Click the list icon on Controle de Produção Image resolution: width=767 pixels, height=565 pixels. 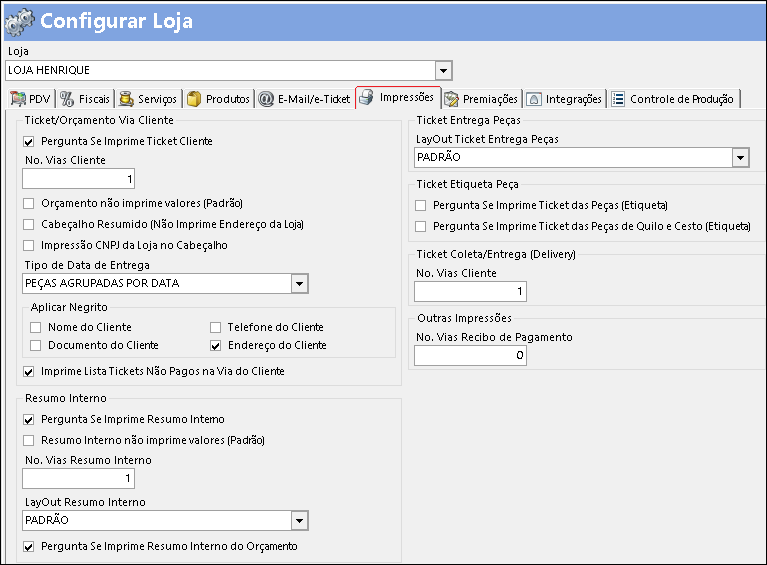(618, 99)
